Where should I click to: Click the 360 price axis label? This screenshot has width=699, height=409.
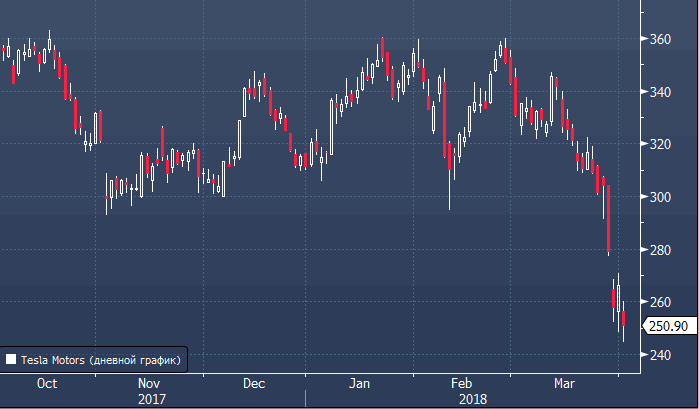(x=659, y=40)
